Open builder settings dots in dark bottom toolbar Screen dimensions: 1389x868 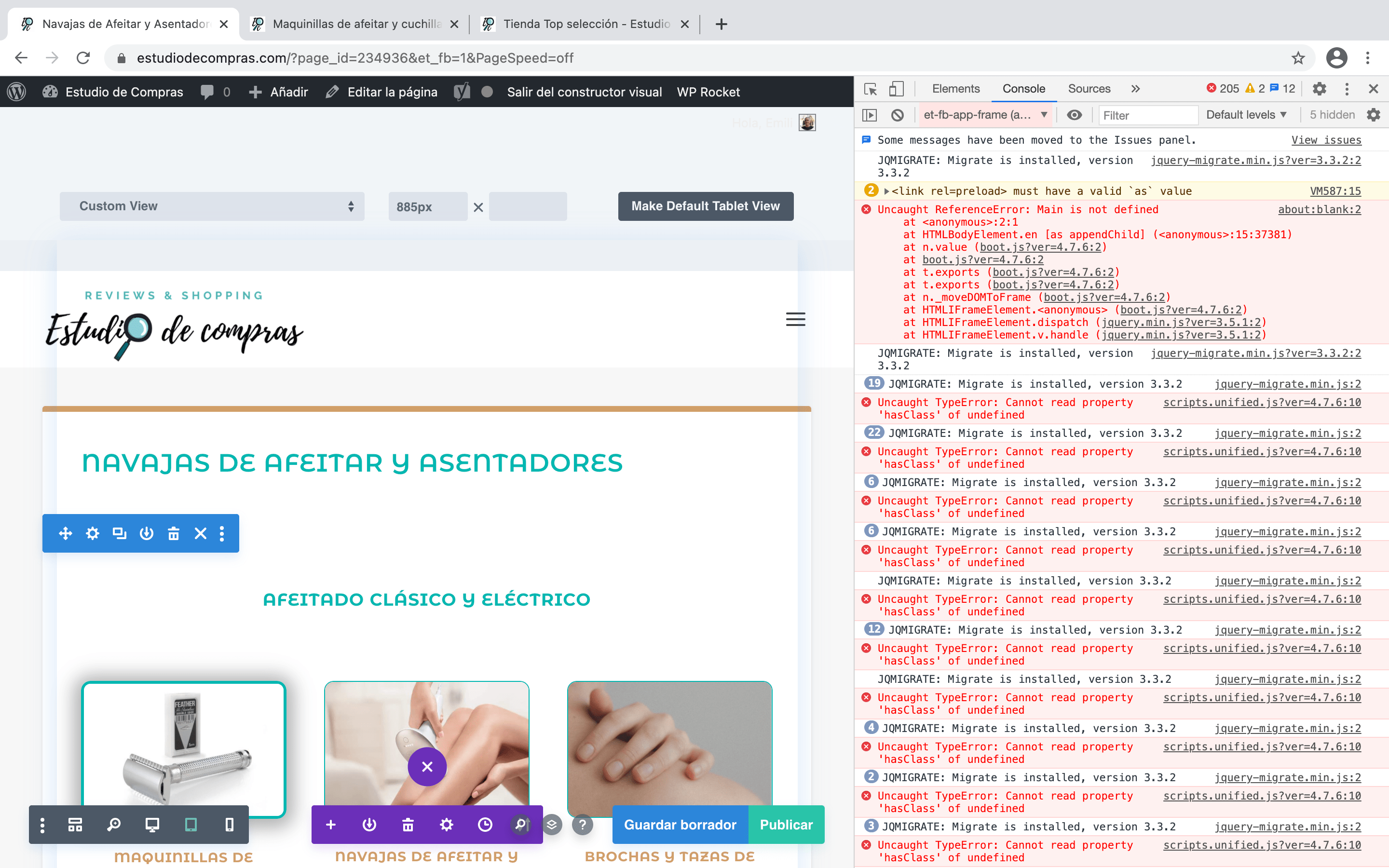(42, 825)
